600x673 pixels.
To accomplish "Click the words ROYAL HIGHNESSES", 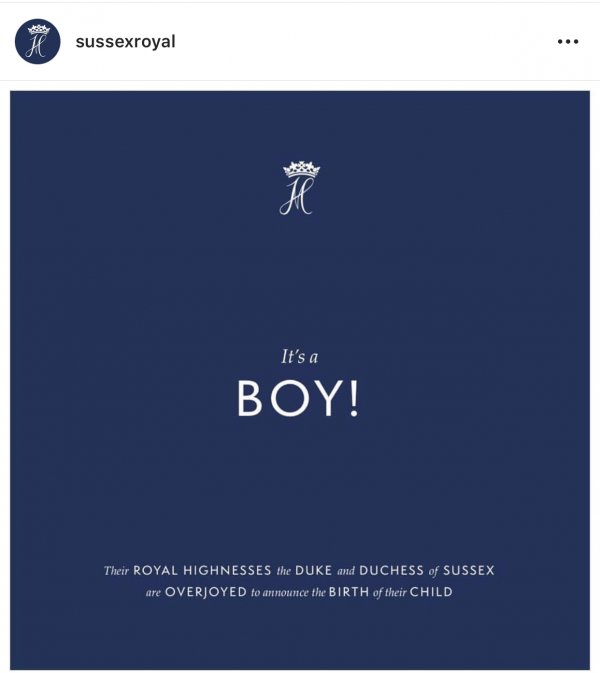I will pos(202,570).
